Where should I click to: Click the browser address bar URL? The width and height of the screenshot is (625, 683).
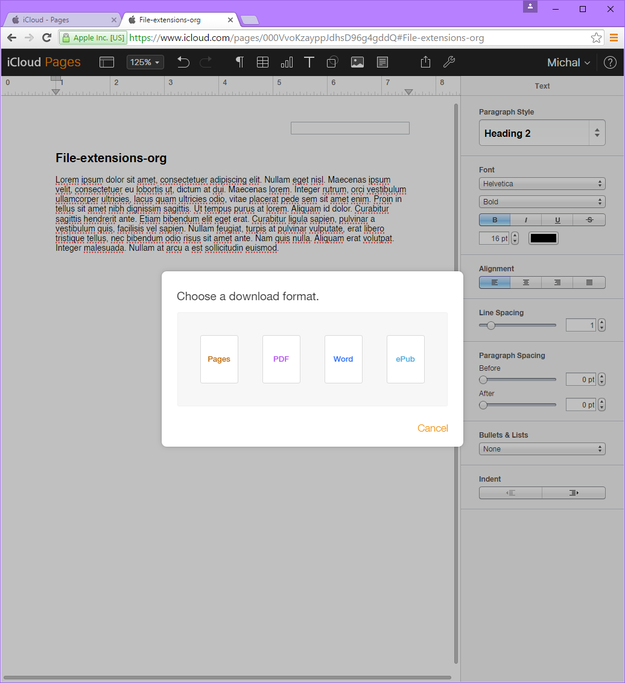pyautogui.click(x=307, y=38)
